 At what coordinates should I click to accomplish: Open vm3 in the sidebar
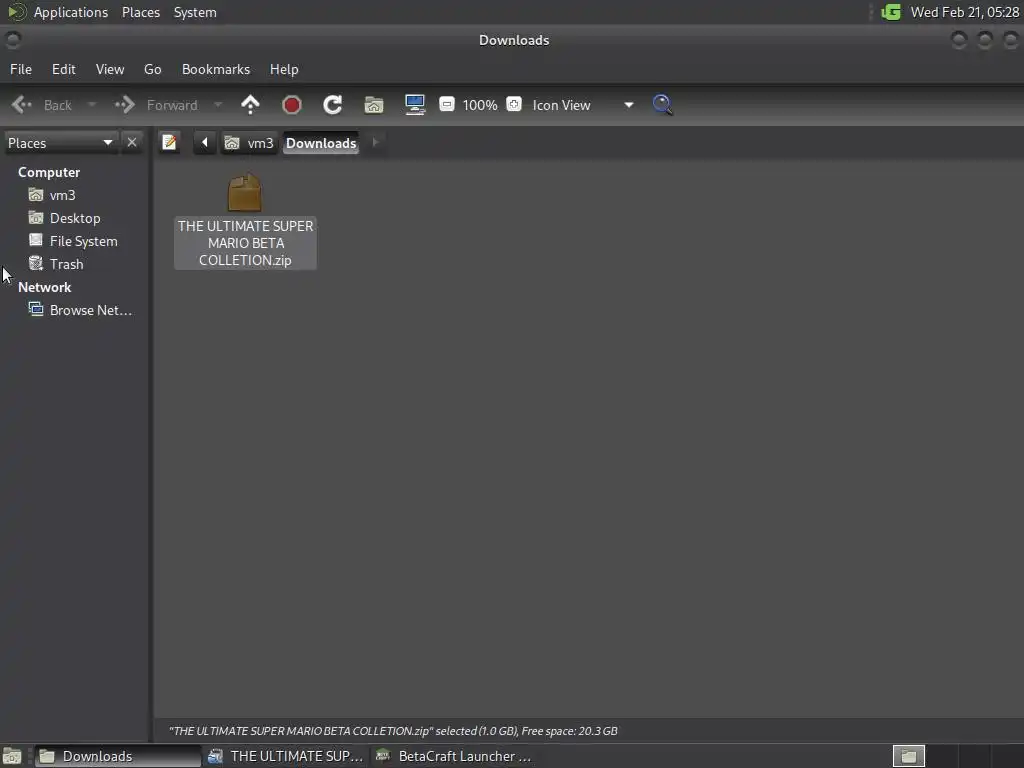click(62, 195)
